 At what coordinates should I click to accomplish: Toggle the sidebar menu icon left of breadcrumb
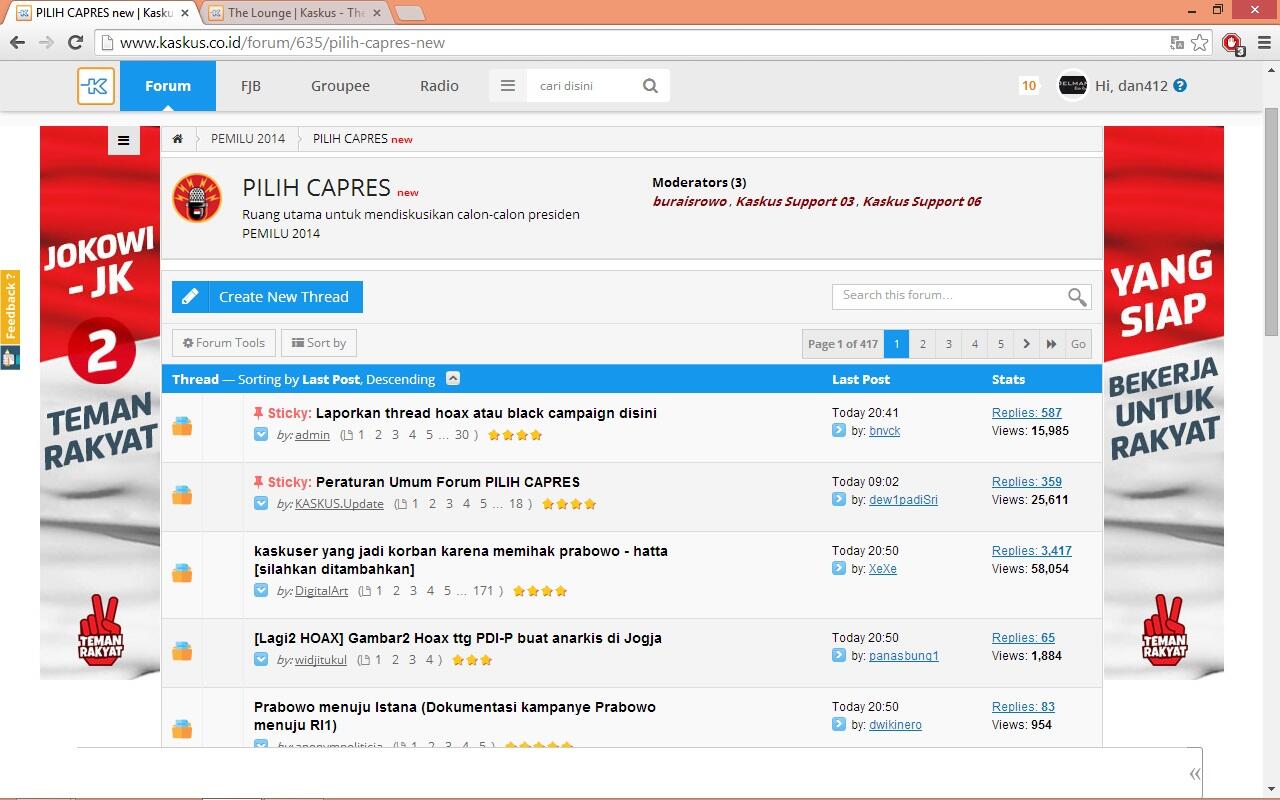point(123,141)
